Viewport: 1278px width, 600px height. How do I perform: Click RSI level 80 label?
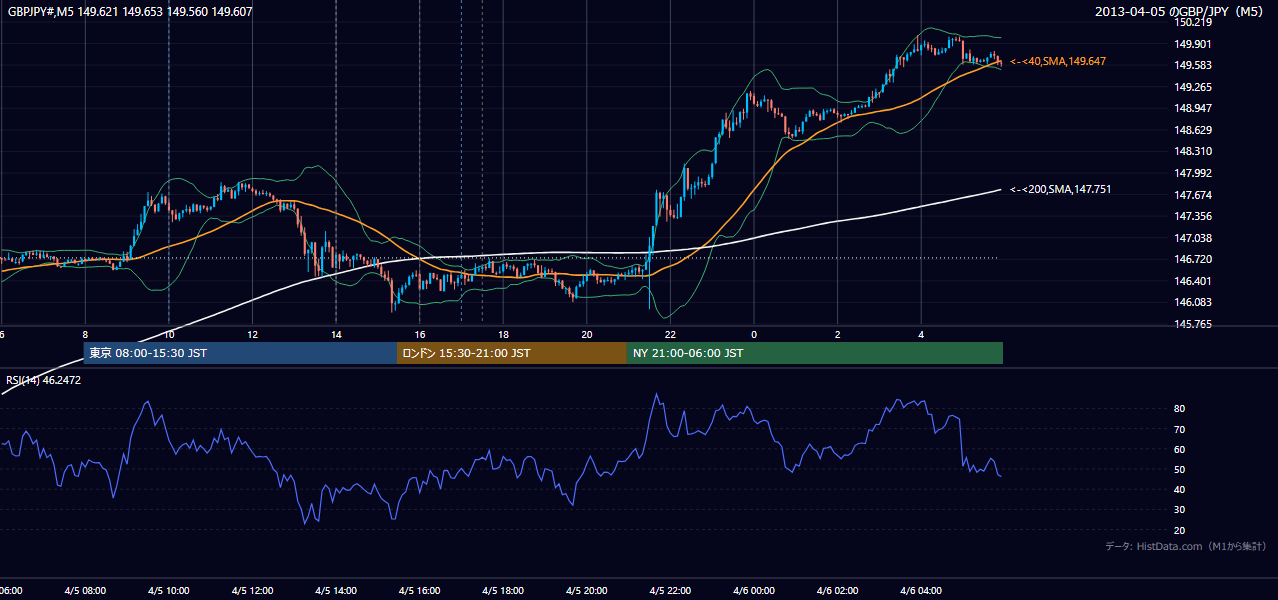(x=1180, y=409)
